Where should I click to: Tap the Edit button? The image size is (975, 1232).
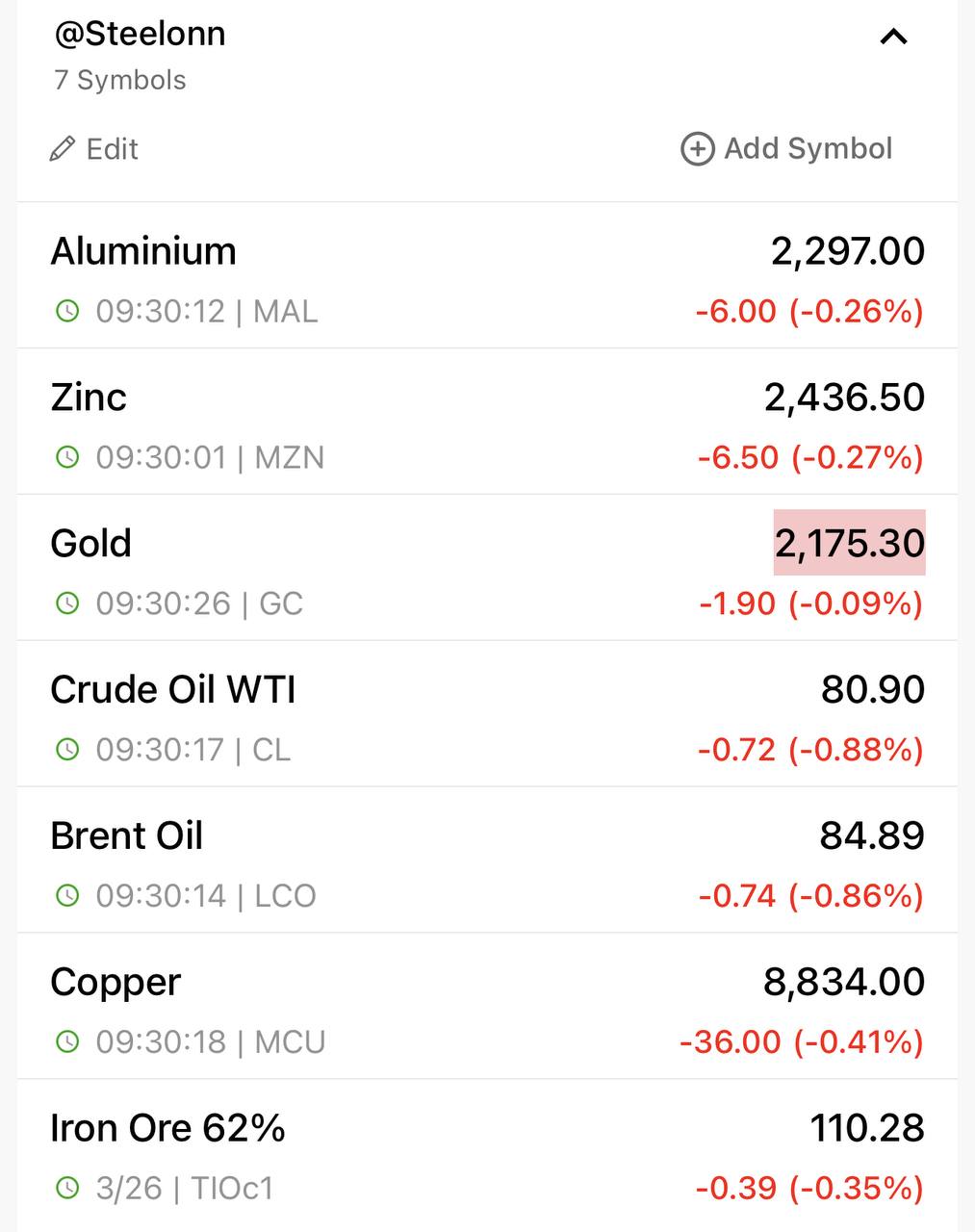(x=94, y=149)
